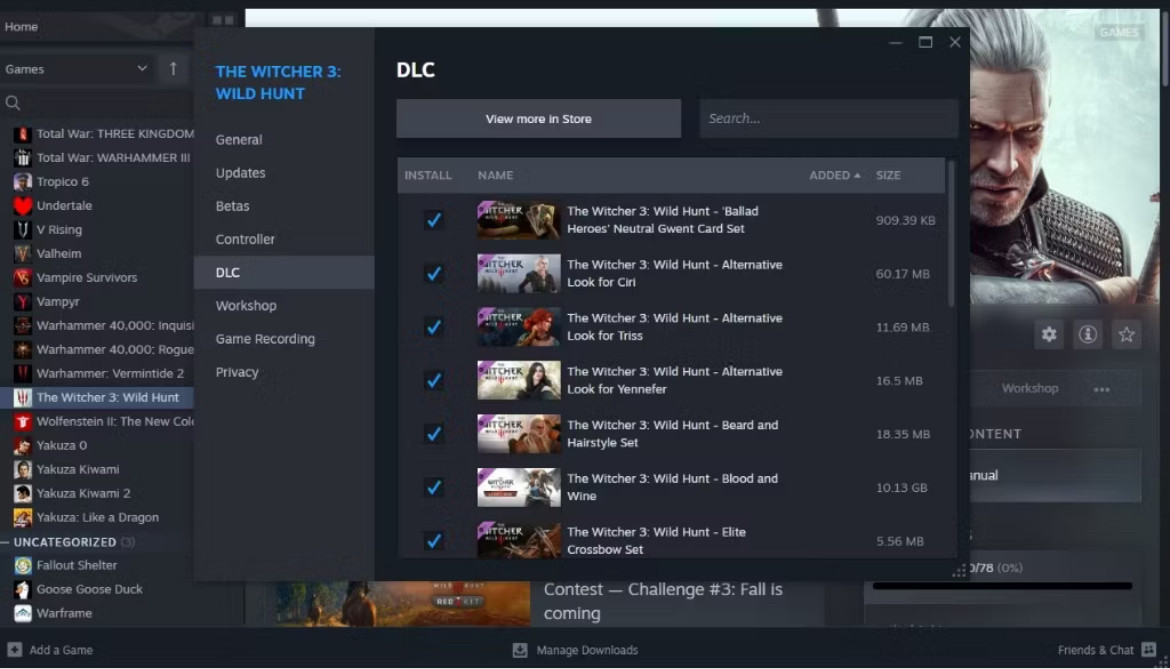Open the Workshop tab in properties sidebar

tap(245, 306)
